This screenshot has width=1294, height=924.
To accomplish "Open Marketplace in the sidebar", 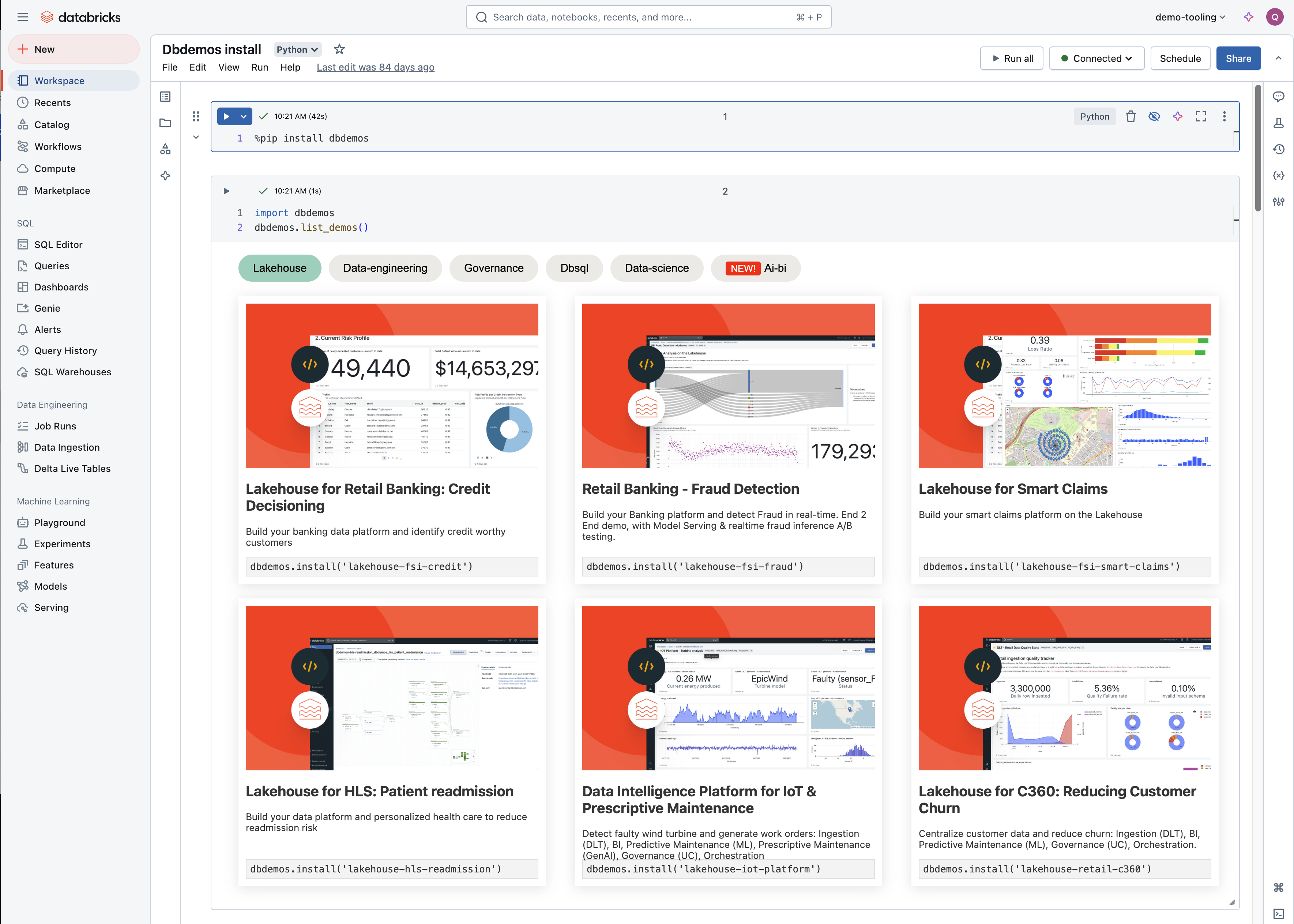I will tap(74, 191).
